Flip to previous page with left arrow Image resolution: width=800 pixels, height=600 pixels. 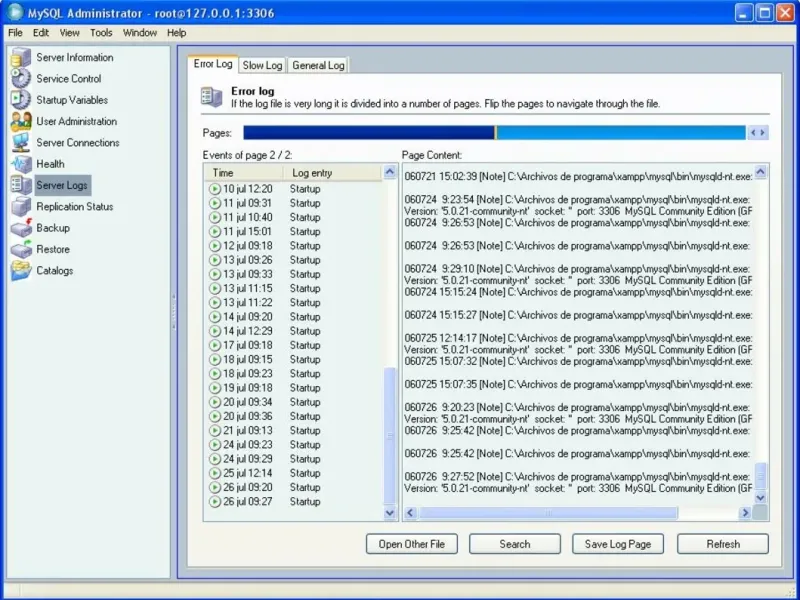point(754,133)
